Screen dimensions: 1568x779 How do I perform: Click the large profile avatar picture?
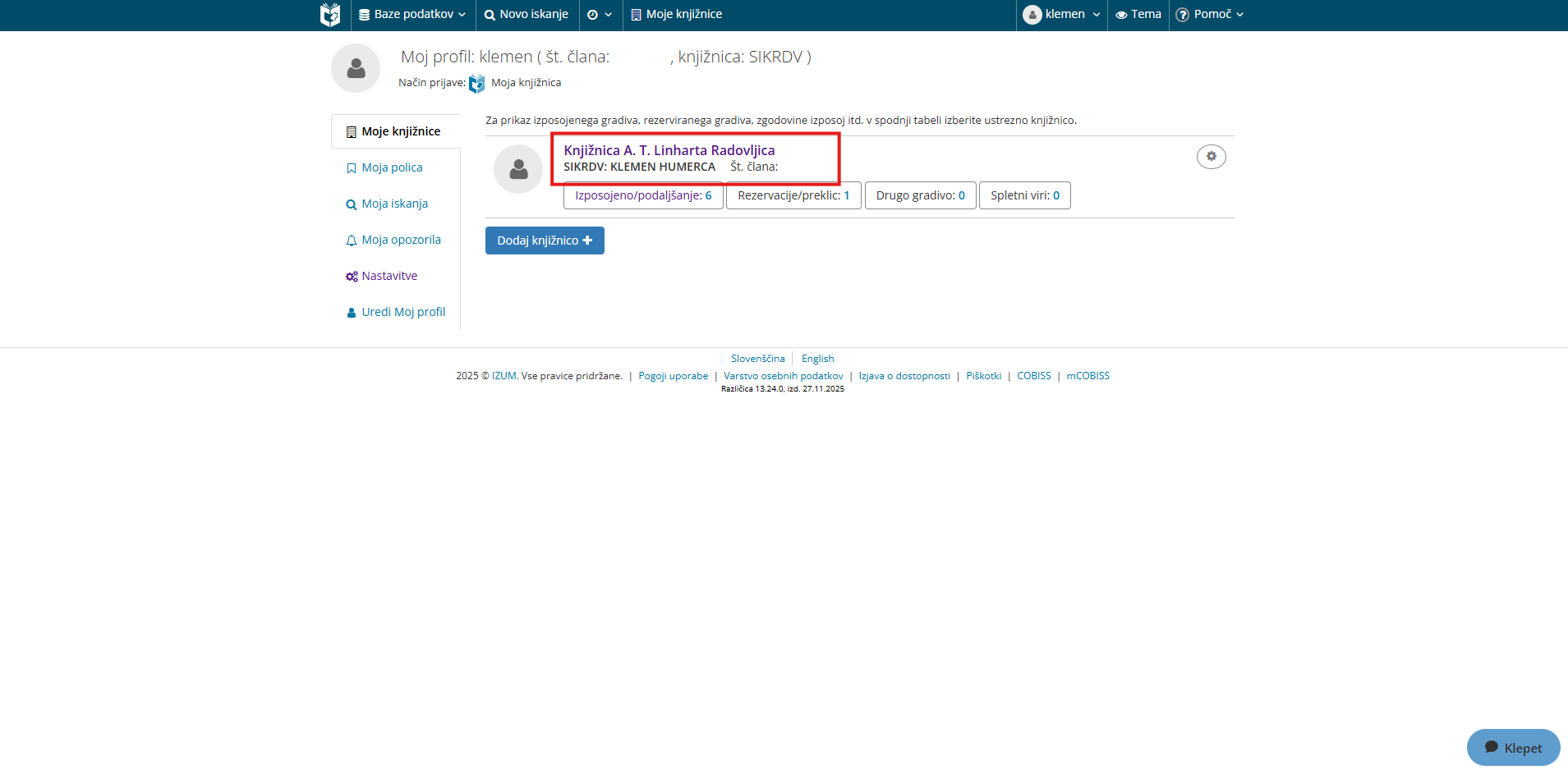point(356,68)
